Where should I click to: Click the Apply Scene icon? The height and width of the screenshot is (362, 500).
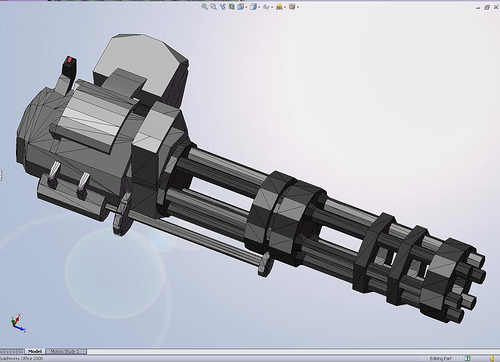pos(279,7)
